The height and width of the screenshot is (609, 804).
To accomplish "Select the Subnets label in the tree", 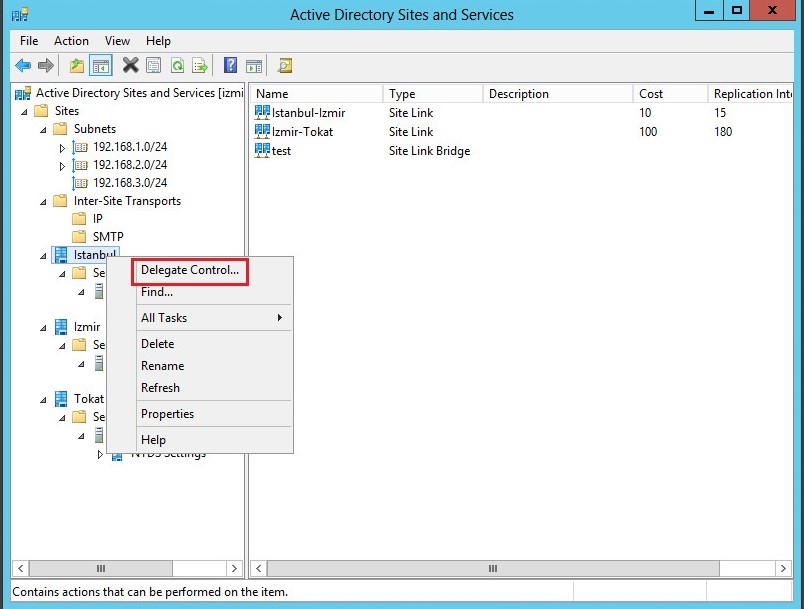I will (95, 129).
